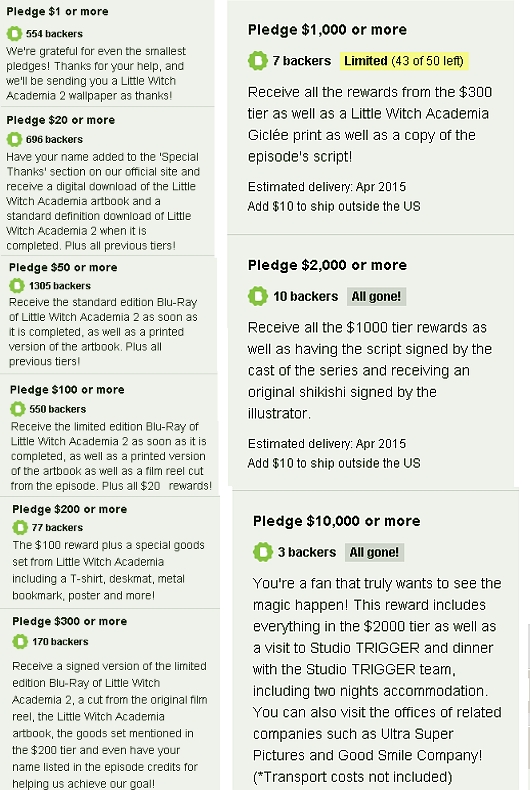Select the Pledge $10,000 or more heading

[x=337, y=521]
